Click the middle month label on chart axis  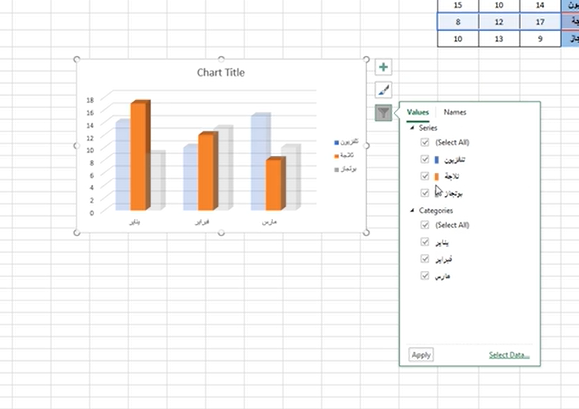coord(202,222)
